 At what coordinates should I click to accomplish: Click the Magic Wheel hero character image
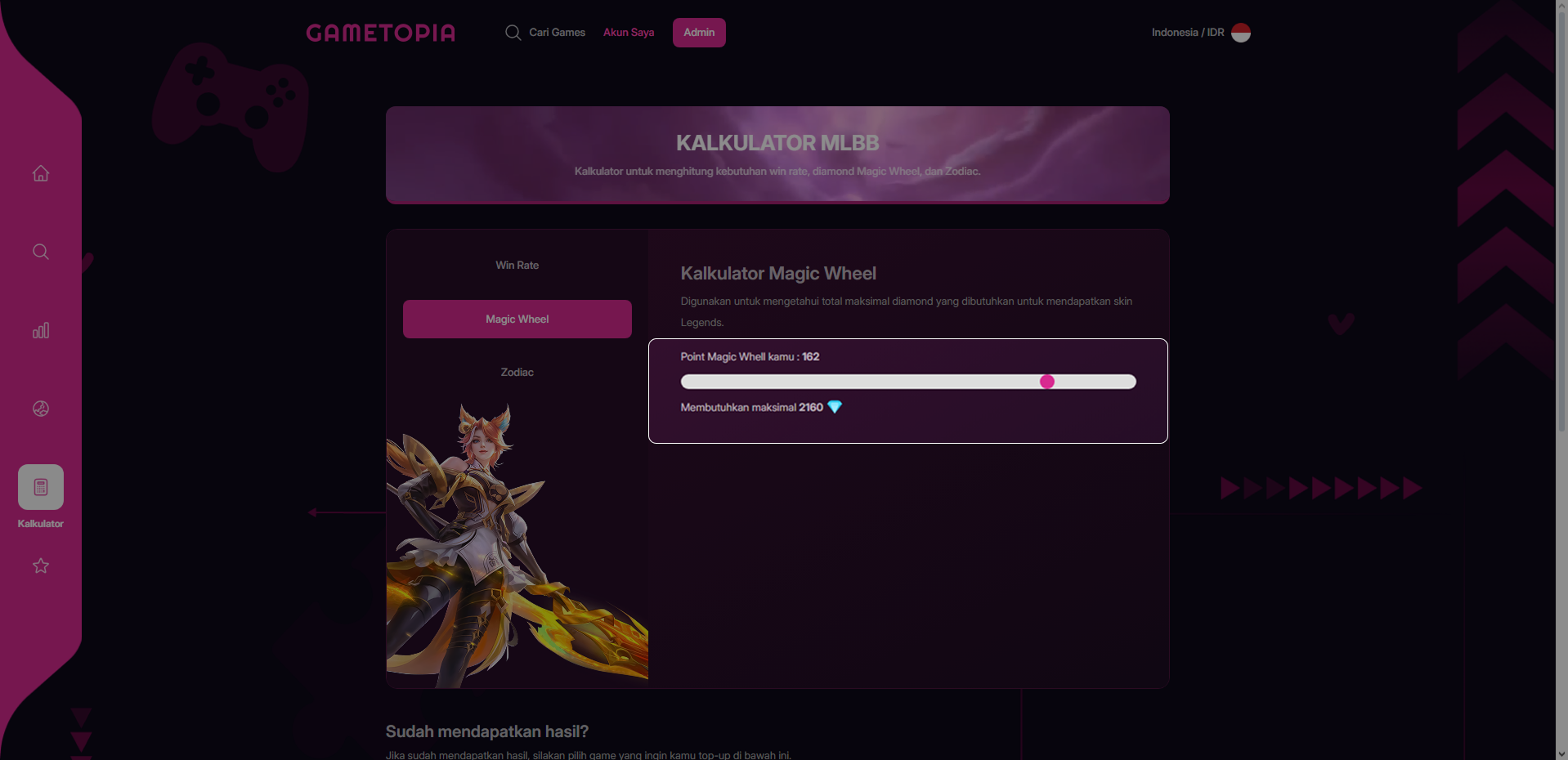coord(517,546)
